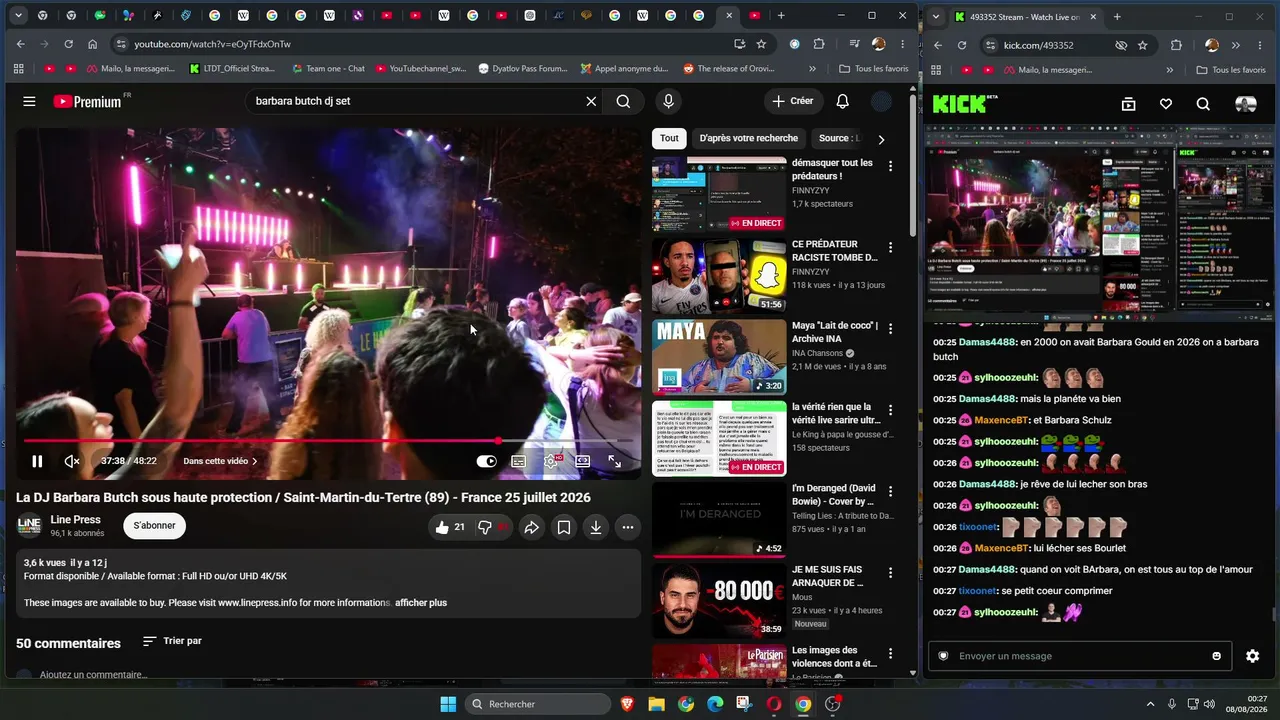Open "Team one - Chat" bookmark

point(328,69)
